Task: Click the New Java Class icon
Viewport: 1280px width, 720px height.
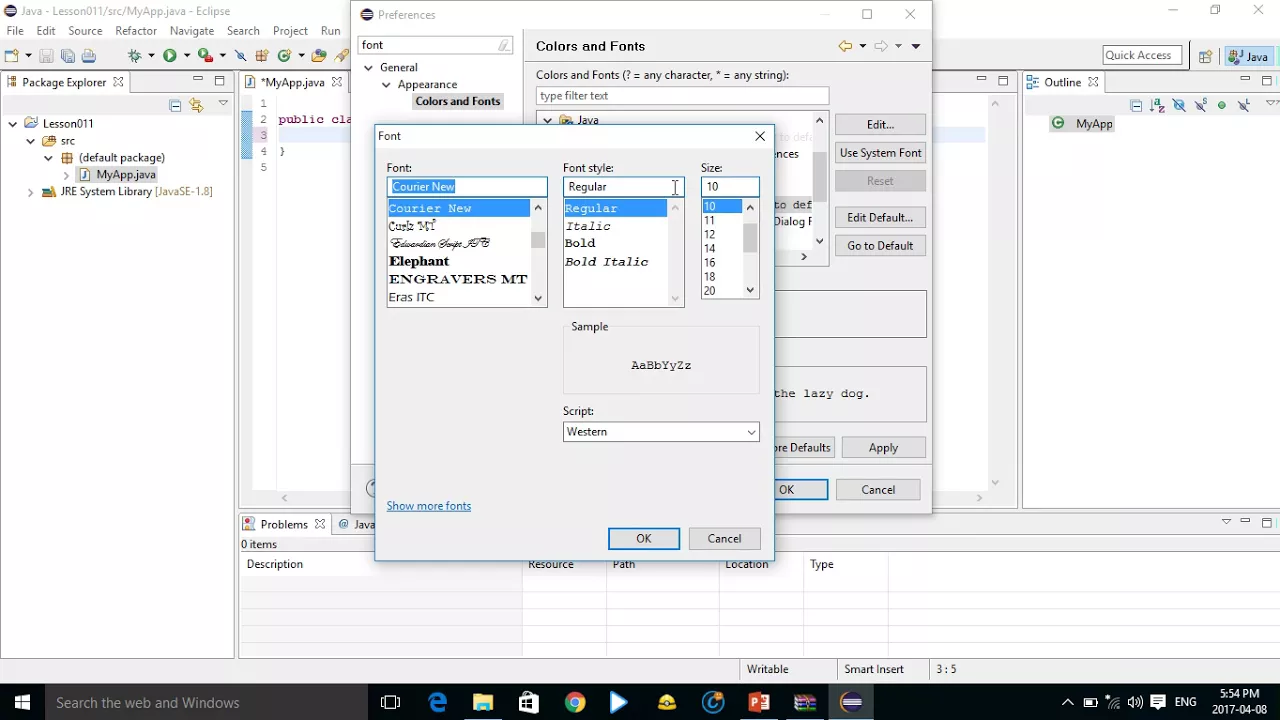Action: pyautogui.click(x=284, y=56)
